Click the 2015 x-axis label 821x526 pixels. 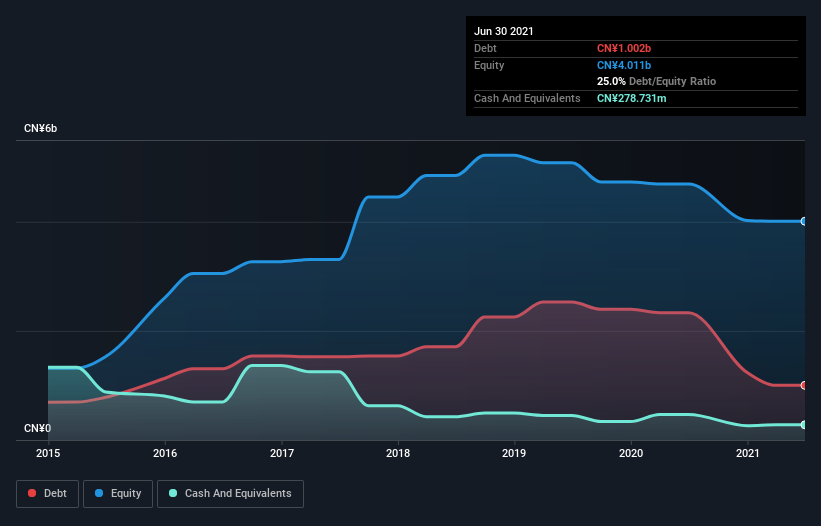point(48,453)
